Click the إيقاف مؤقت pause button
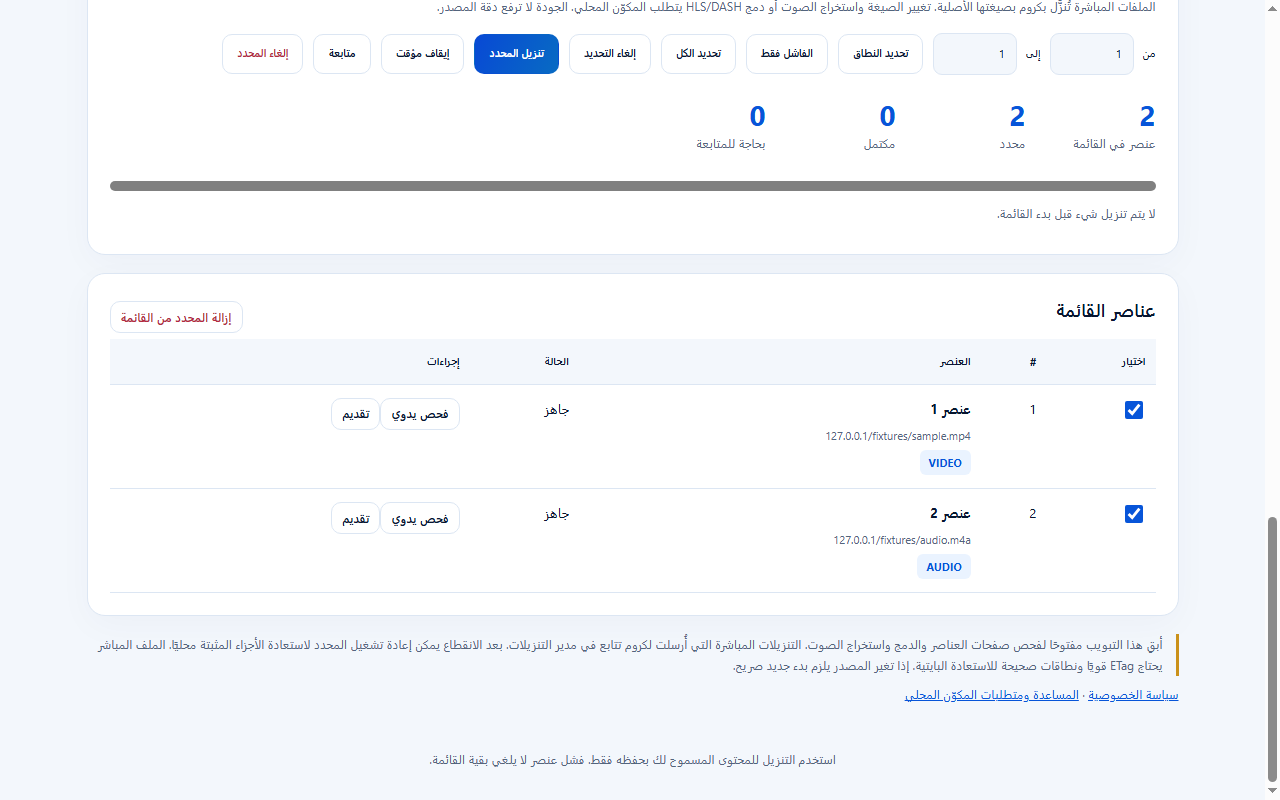1280x800 pixels. 423,54
